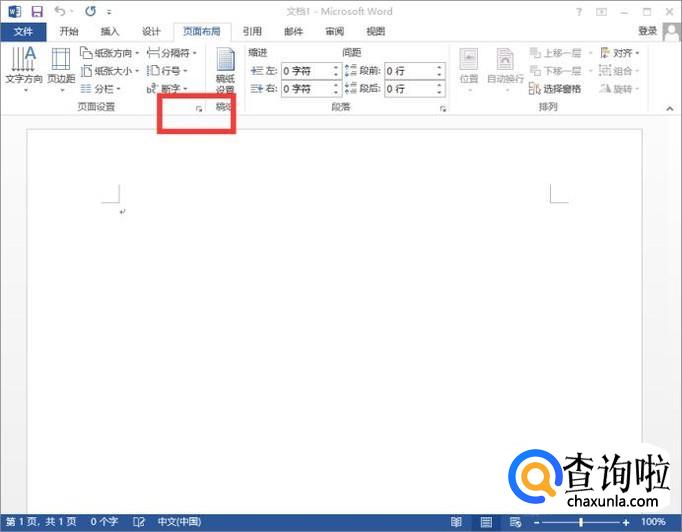
Task: Click the proofing icon in status bar
Action: pos(139,522)
